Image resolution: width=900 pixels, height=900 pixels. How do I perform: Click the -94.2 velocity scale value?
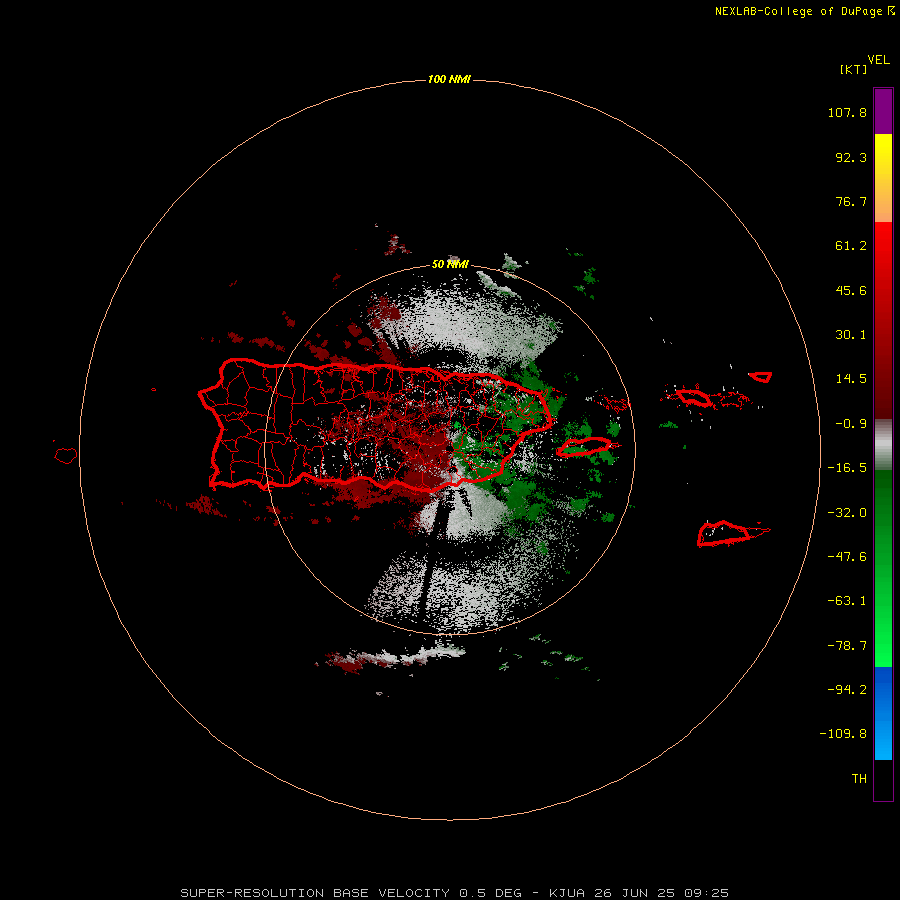[x=847, y=689]
